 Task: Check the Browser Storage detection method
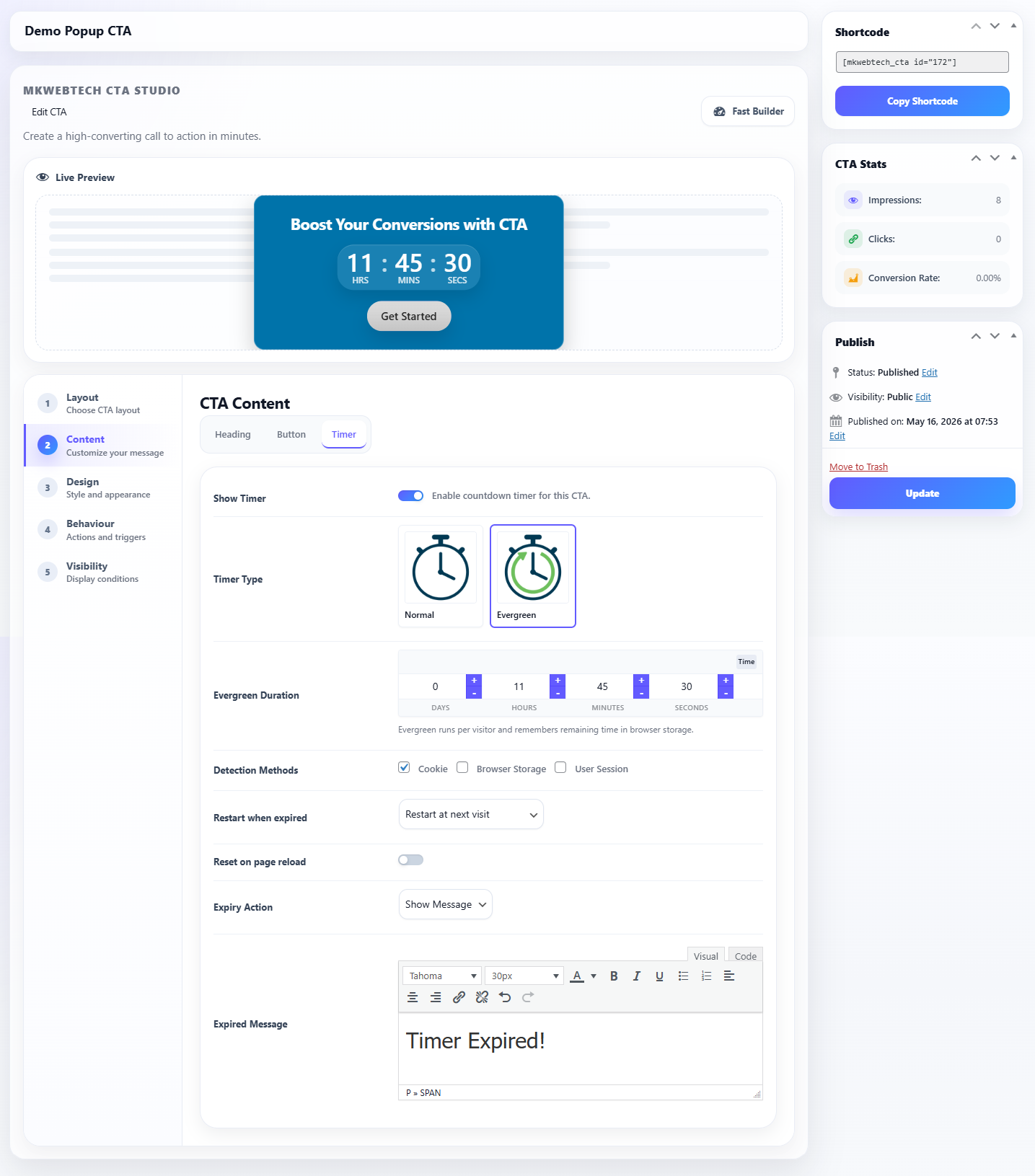(x=462, y=767)
